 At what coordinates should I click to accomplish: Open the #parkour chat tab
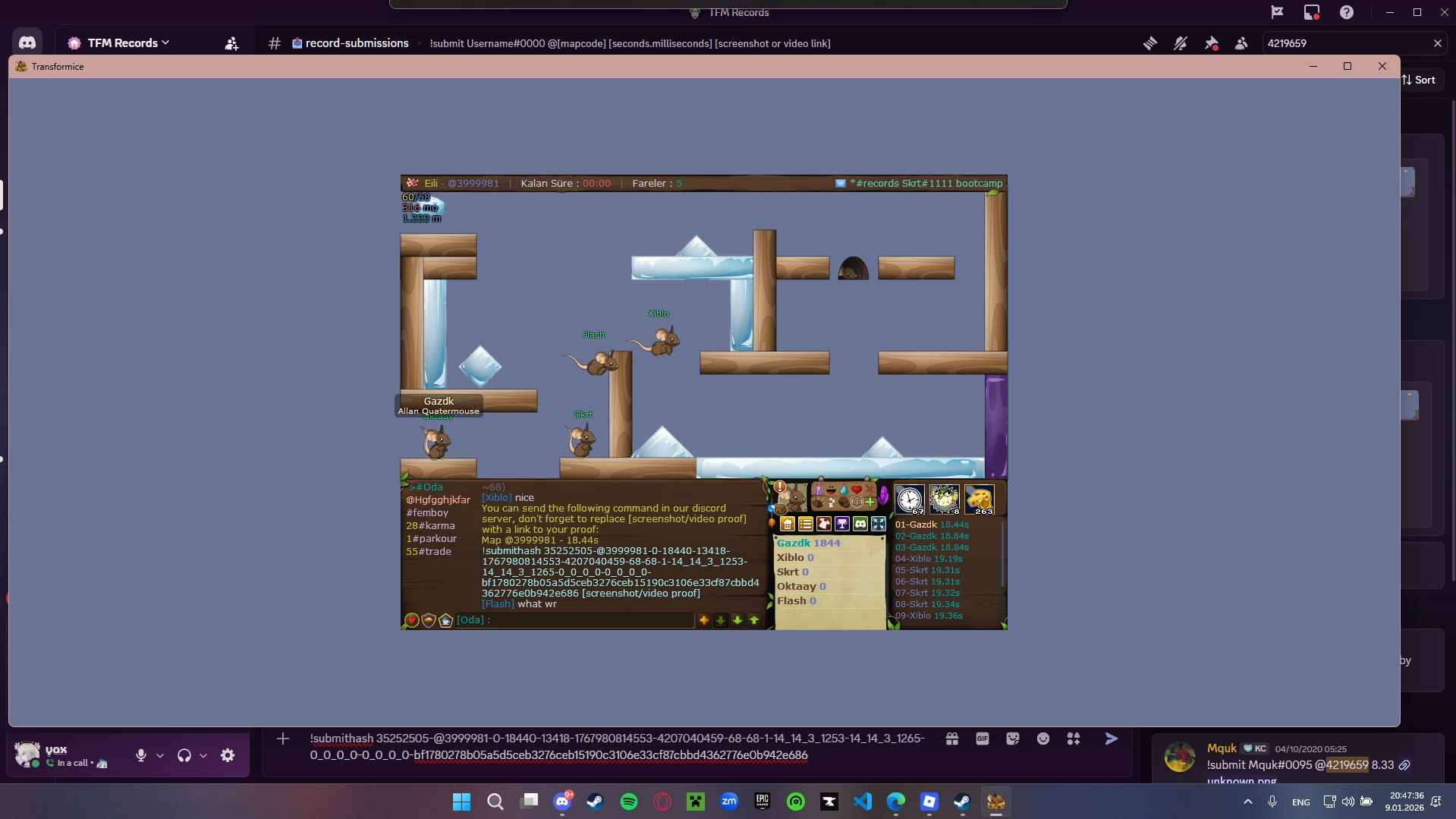click(x=431, y=539)
